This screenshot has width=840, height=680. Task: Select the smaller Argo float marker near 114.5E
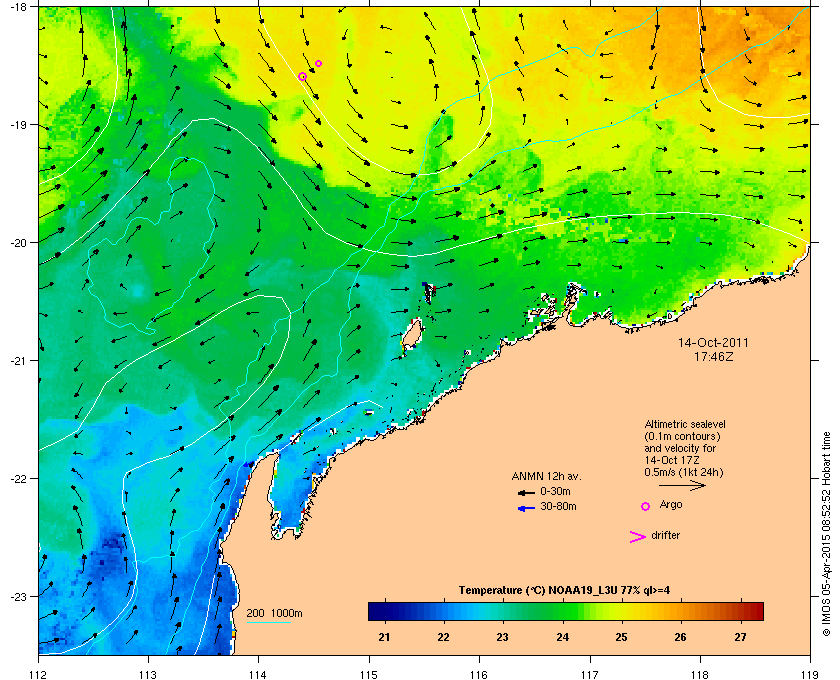[318, 64]
